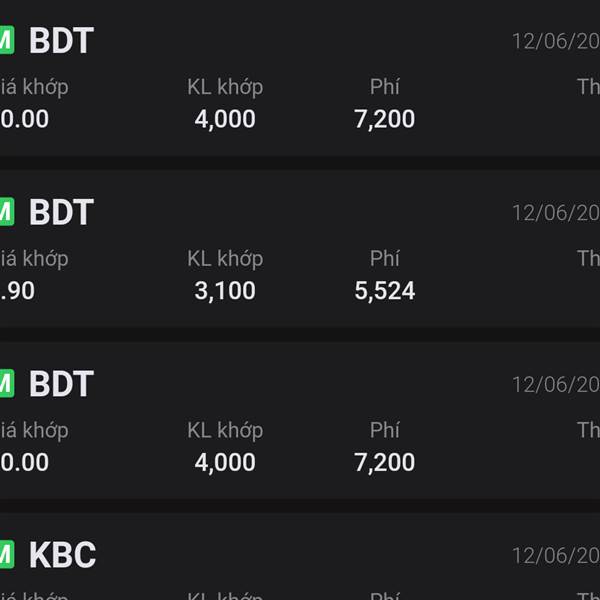Tap the Phí label above the 5,524 fee
This screenshot has width=600, height=600.
pyautogui.click(x=385, y=258)
